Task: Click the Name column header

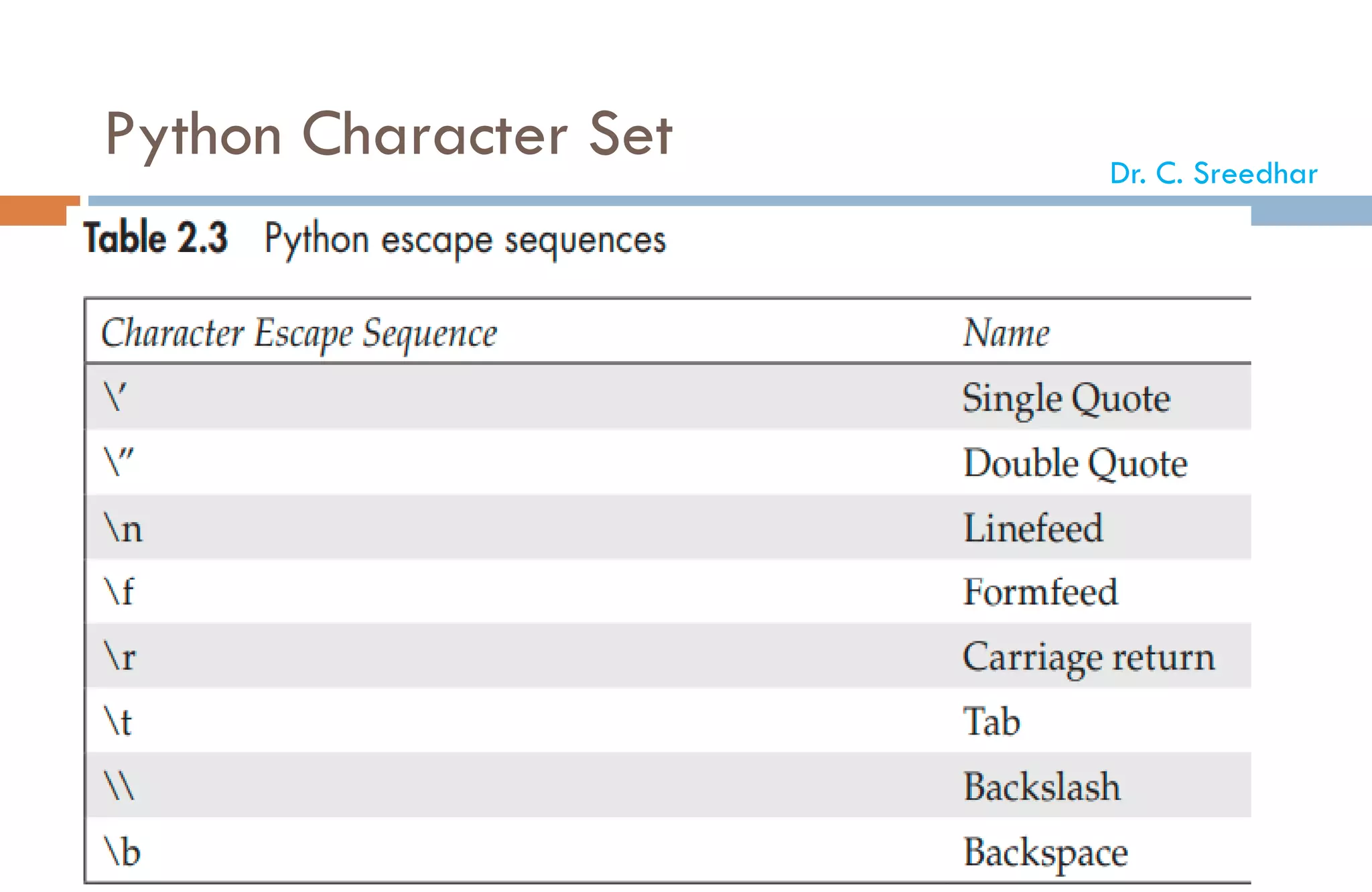Action: (1006, 333)
